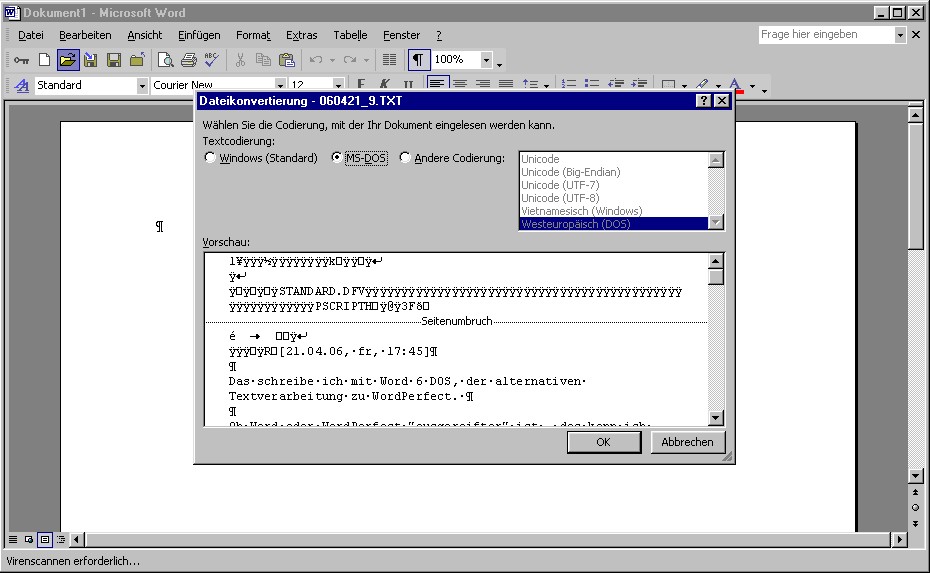Viewport: 930px width, 573px height.
Task: Click the Columns icon
Action: click(x=389, y=60)
